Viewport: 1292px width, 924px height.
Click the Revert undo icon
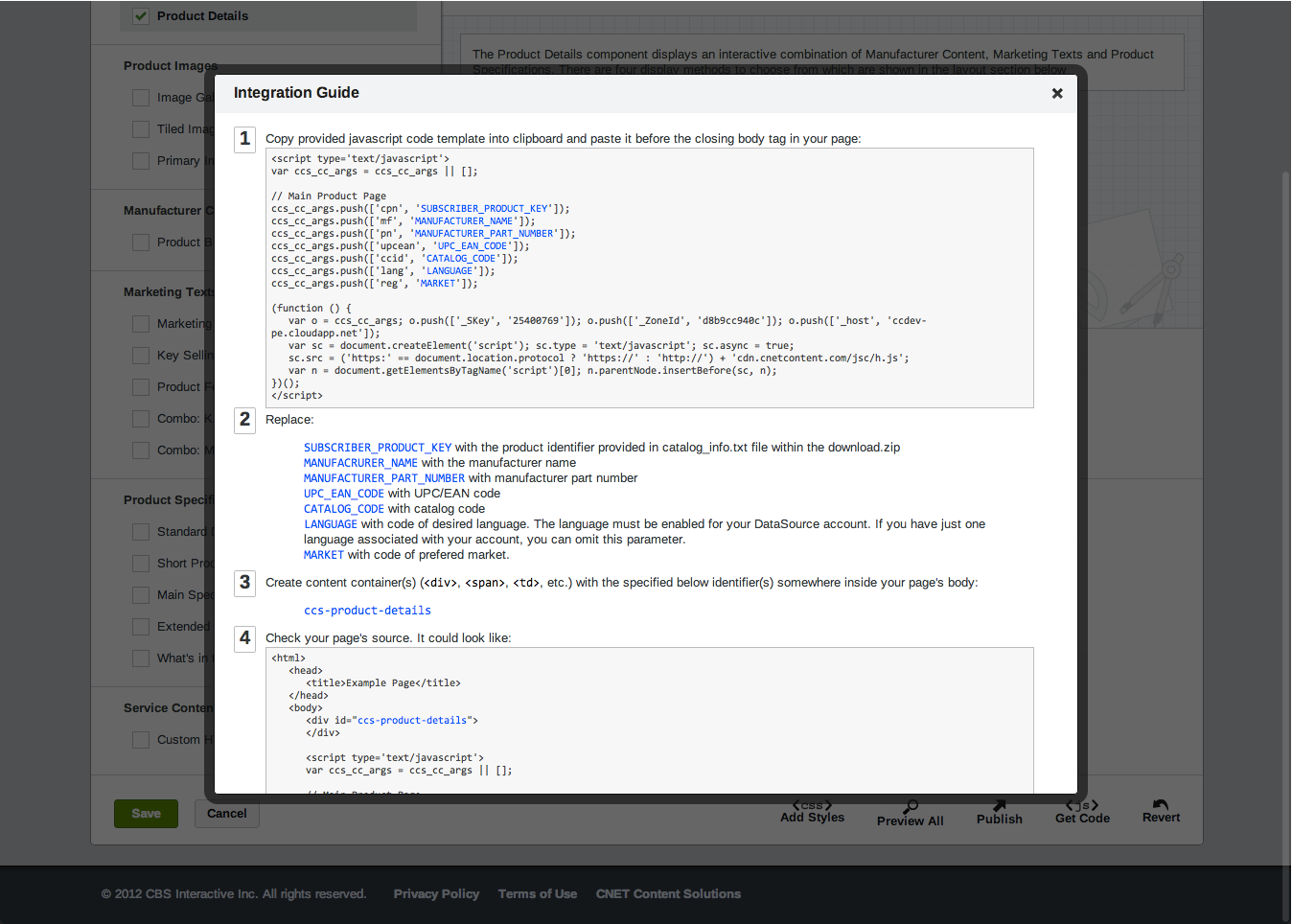point(1161,804)
